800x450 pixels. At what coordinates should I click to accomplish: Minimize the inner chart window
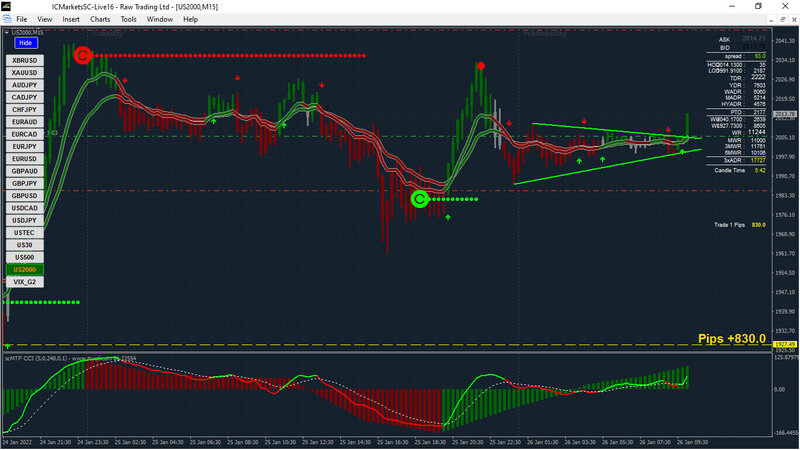[771, 19]
